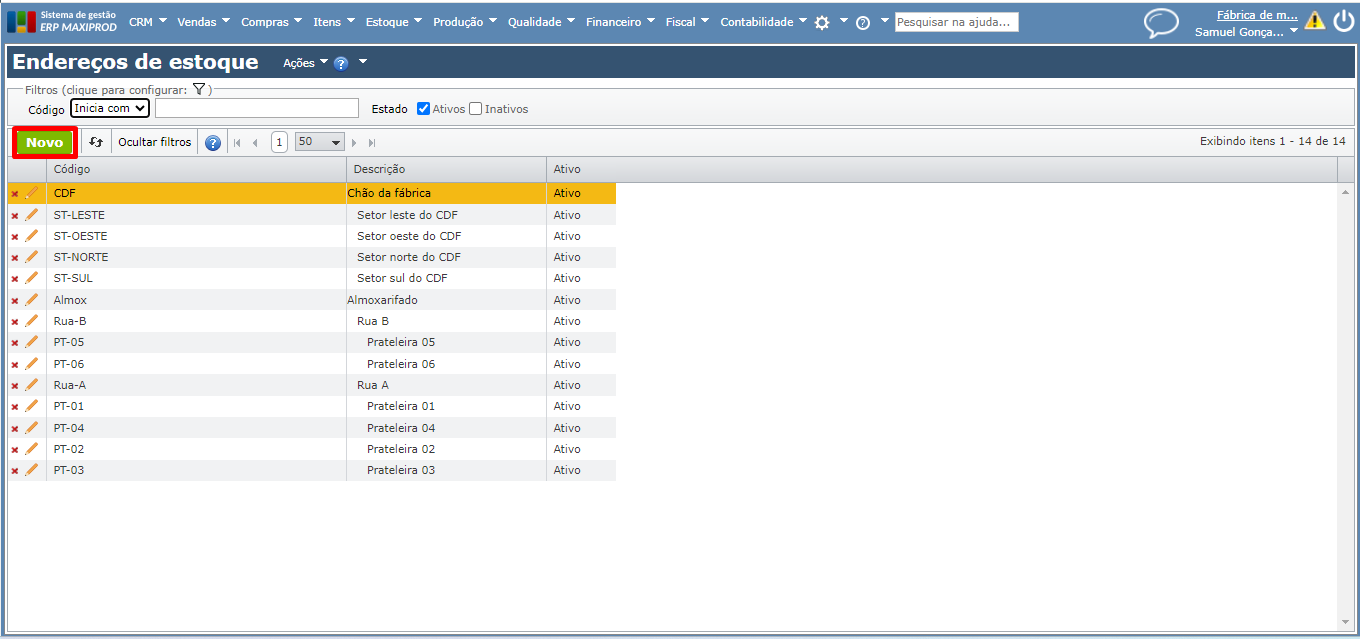This screenshot has height=639, width=1360.
Task: Open the chat speech bubble icon
Action: pos(1161,22)
